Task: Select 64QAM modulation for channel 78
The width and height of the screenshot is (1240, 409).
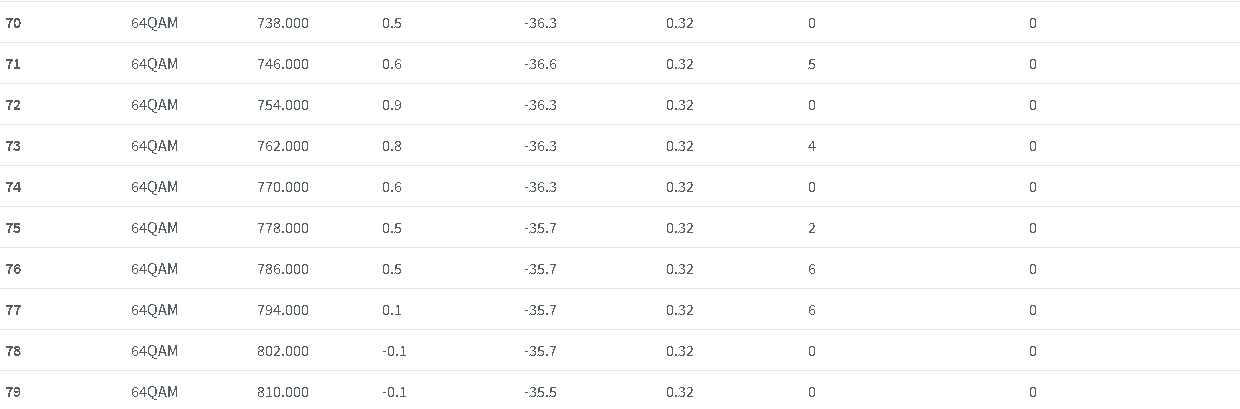Action: pyautogui.click(x=154, y=351)
